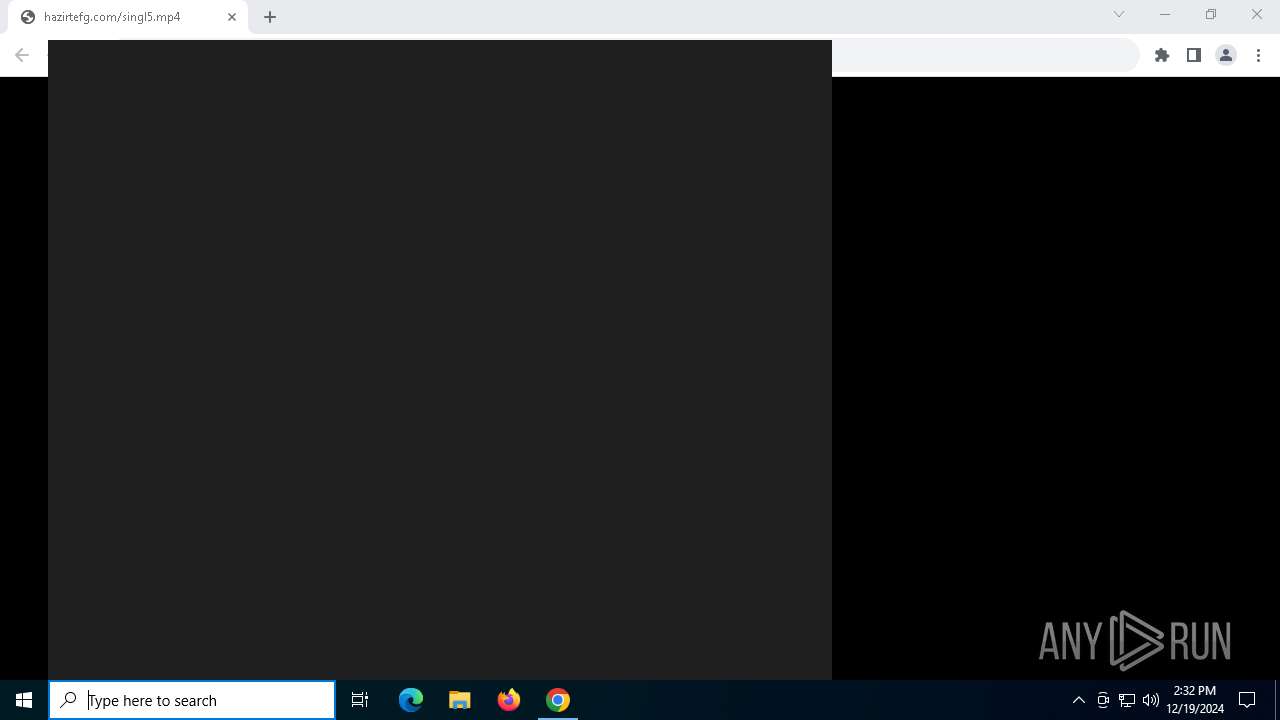This screenshot has width=1280, height=720.
Task: Open Task View on the taskbar
Action: click(x=360, y=700)
